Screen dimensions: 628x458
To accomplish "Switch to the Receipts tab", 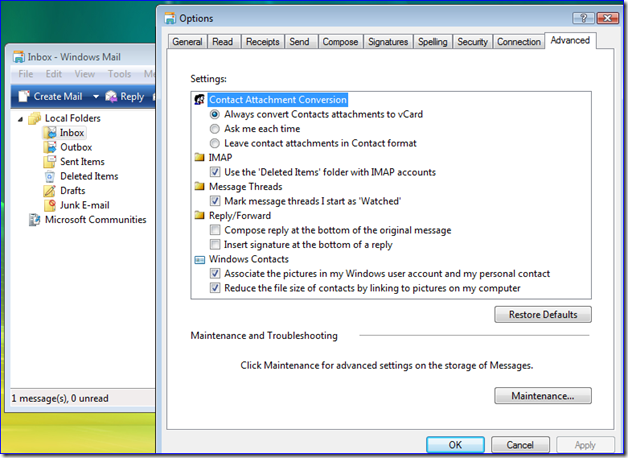I will (263, 42).
